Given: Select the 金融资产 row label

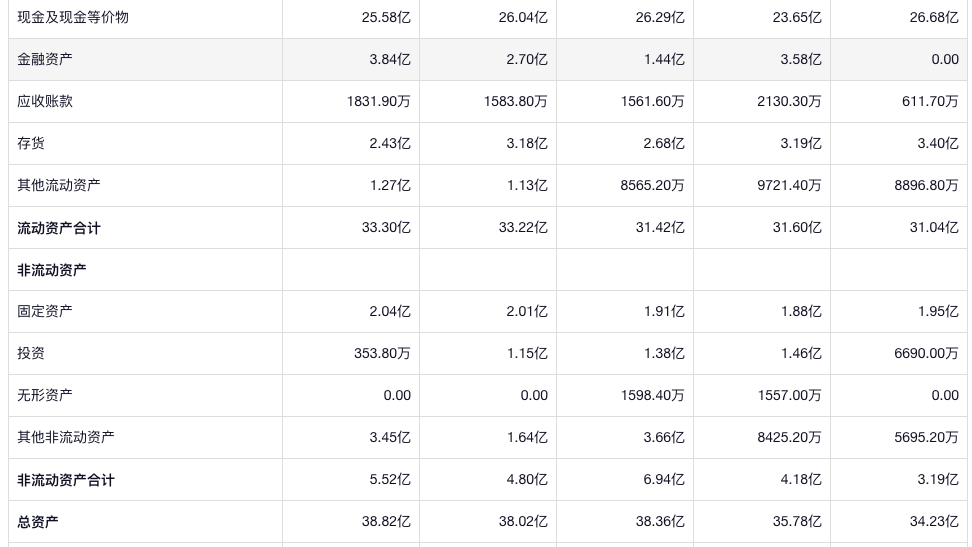Looking at the screenshot, I should tap(45, 59).
